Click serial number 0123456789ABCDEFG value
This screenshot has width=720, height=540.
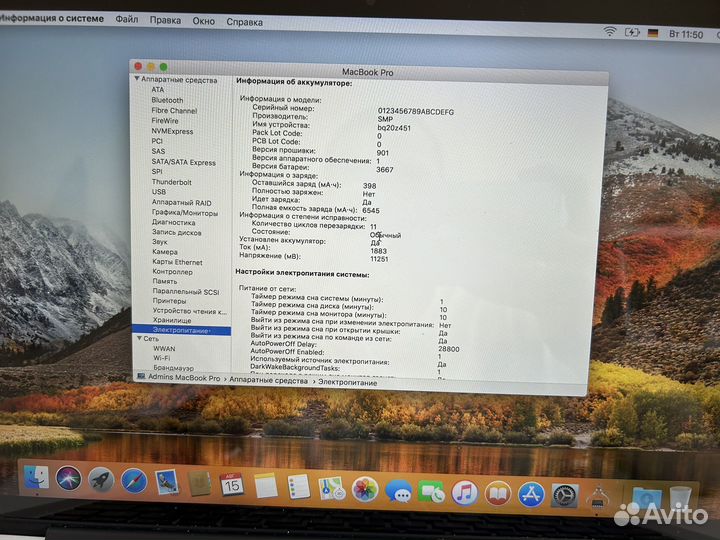tap(416, 112)
